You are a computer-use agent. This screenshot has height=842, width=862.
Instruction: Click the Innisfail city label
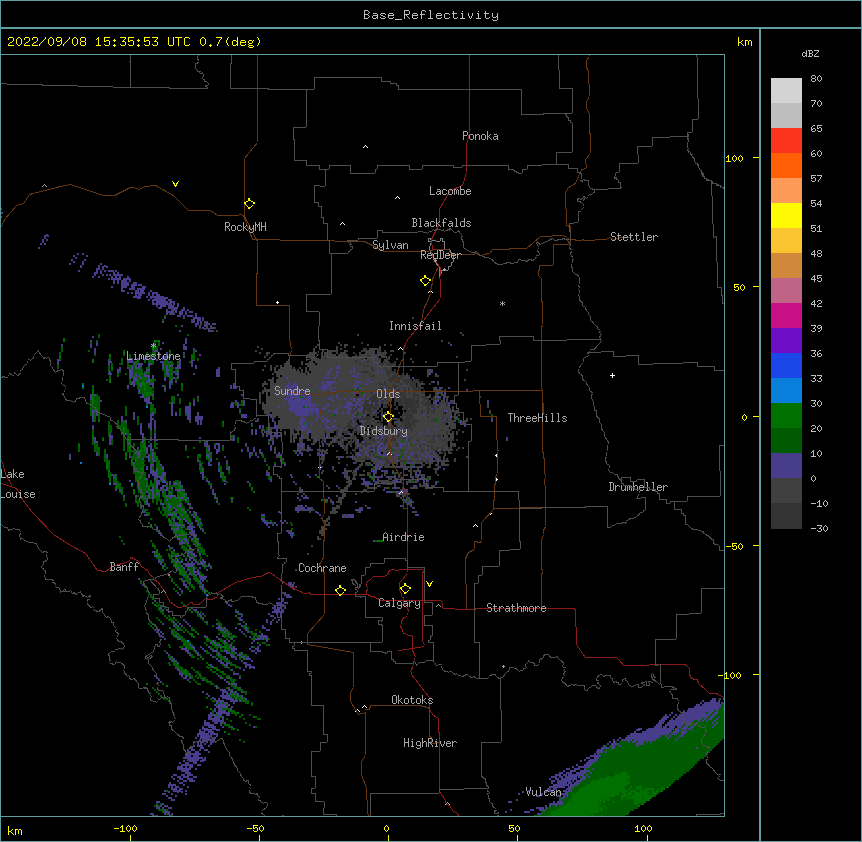415,326
